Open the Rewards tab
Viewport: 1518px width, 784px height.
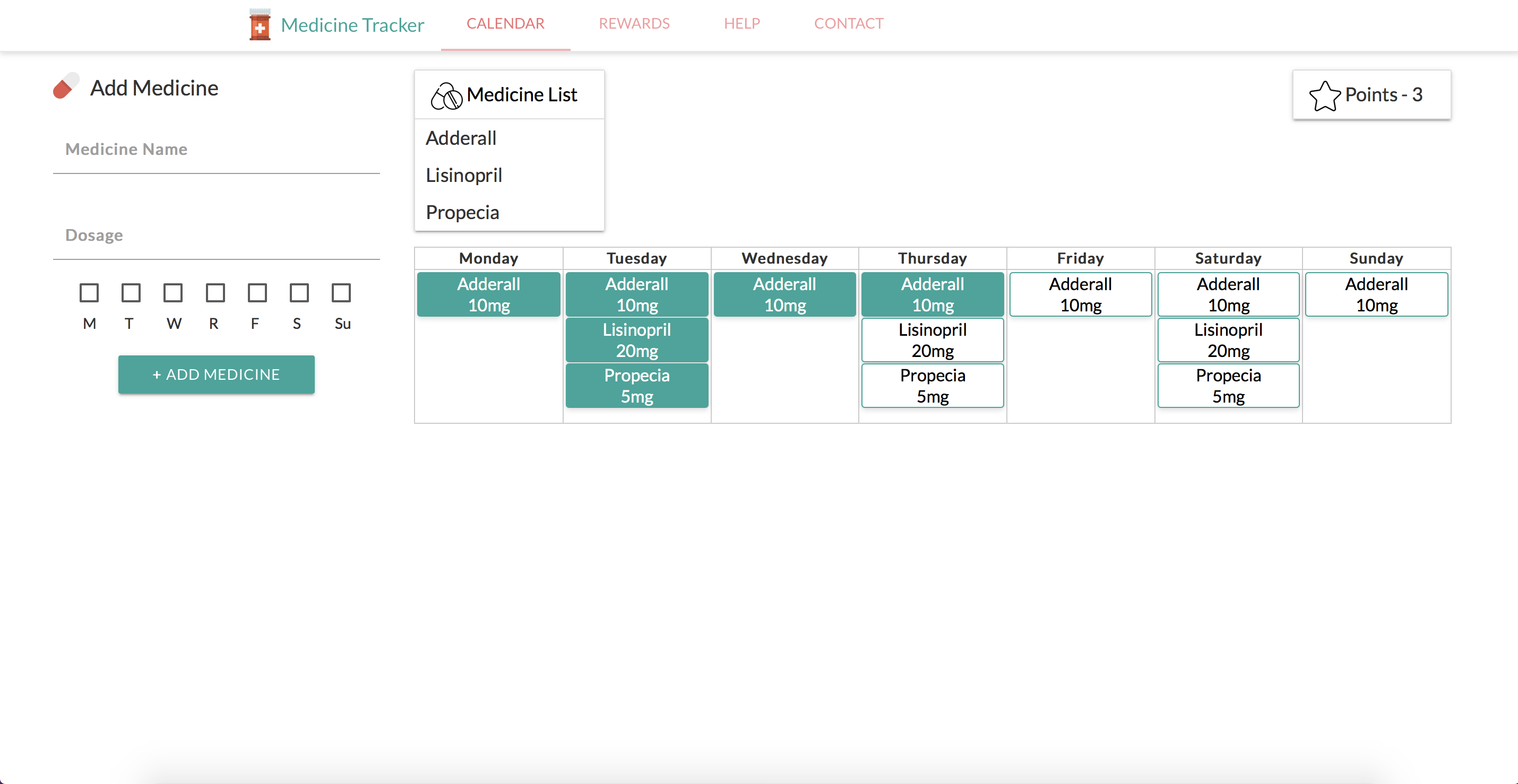(x=634, y=23)
